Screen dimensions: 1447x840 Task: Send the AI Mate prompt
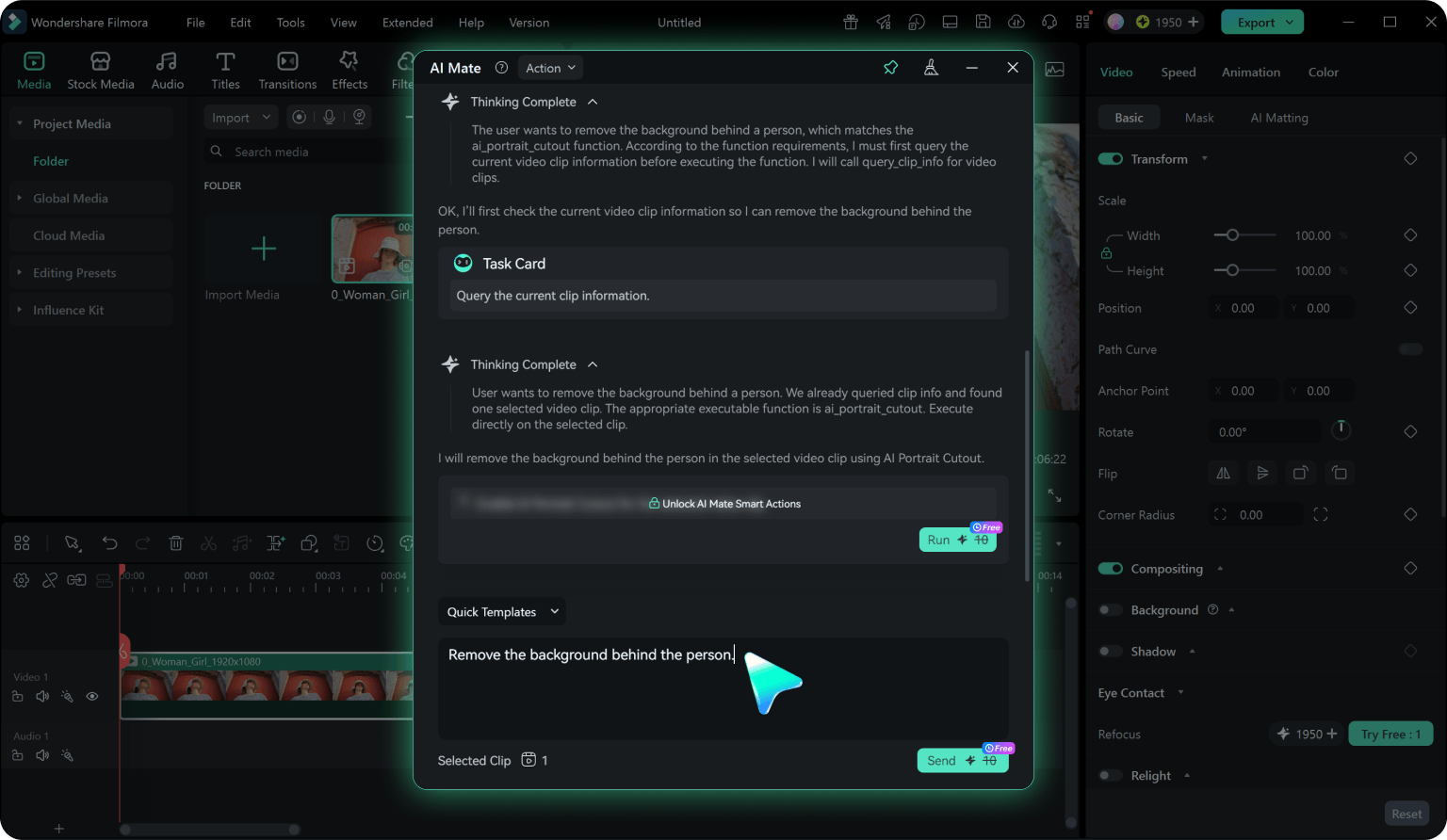point(962,761)
